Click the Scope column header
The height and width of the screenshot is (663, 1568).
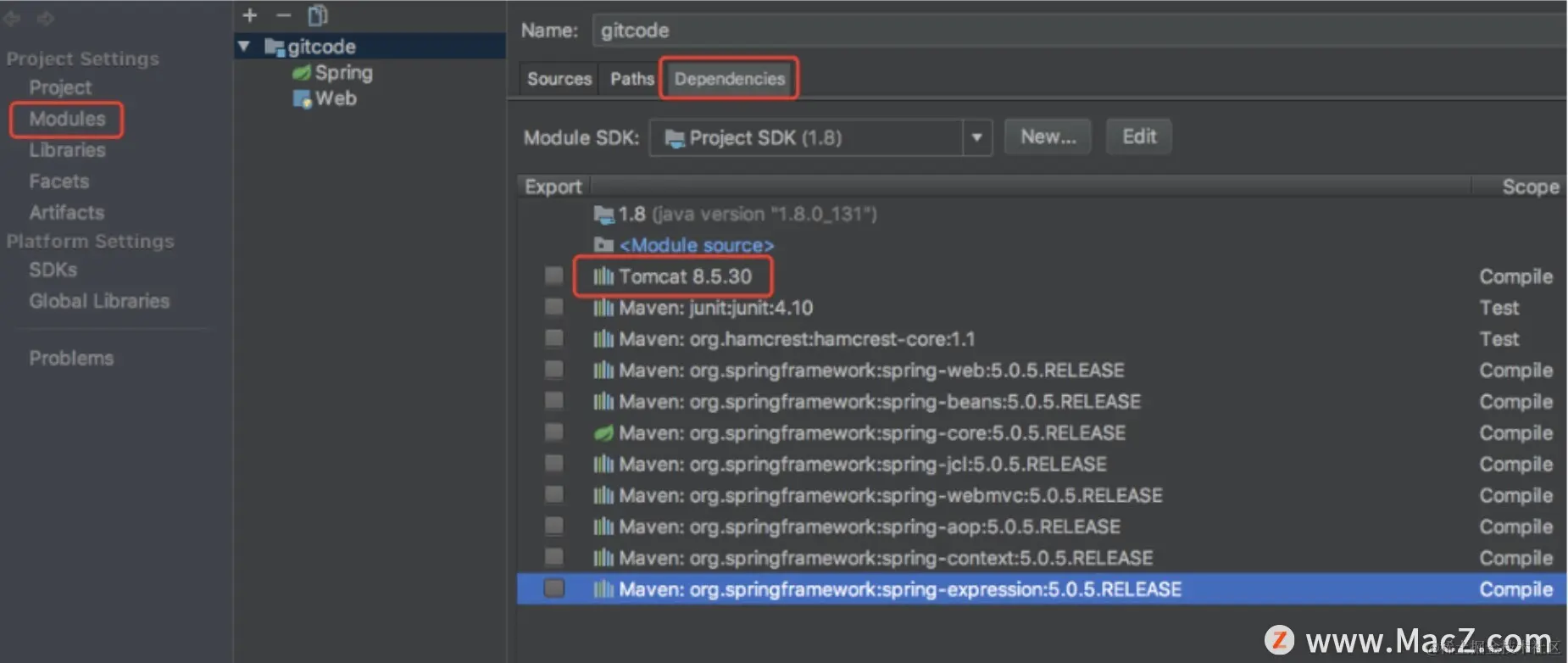click(x=1530, y=187)
